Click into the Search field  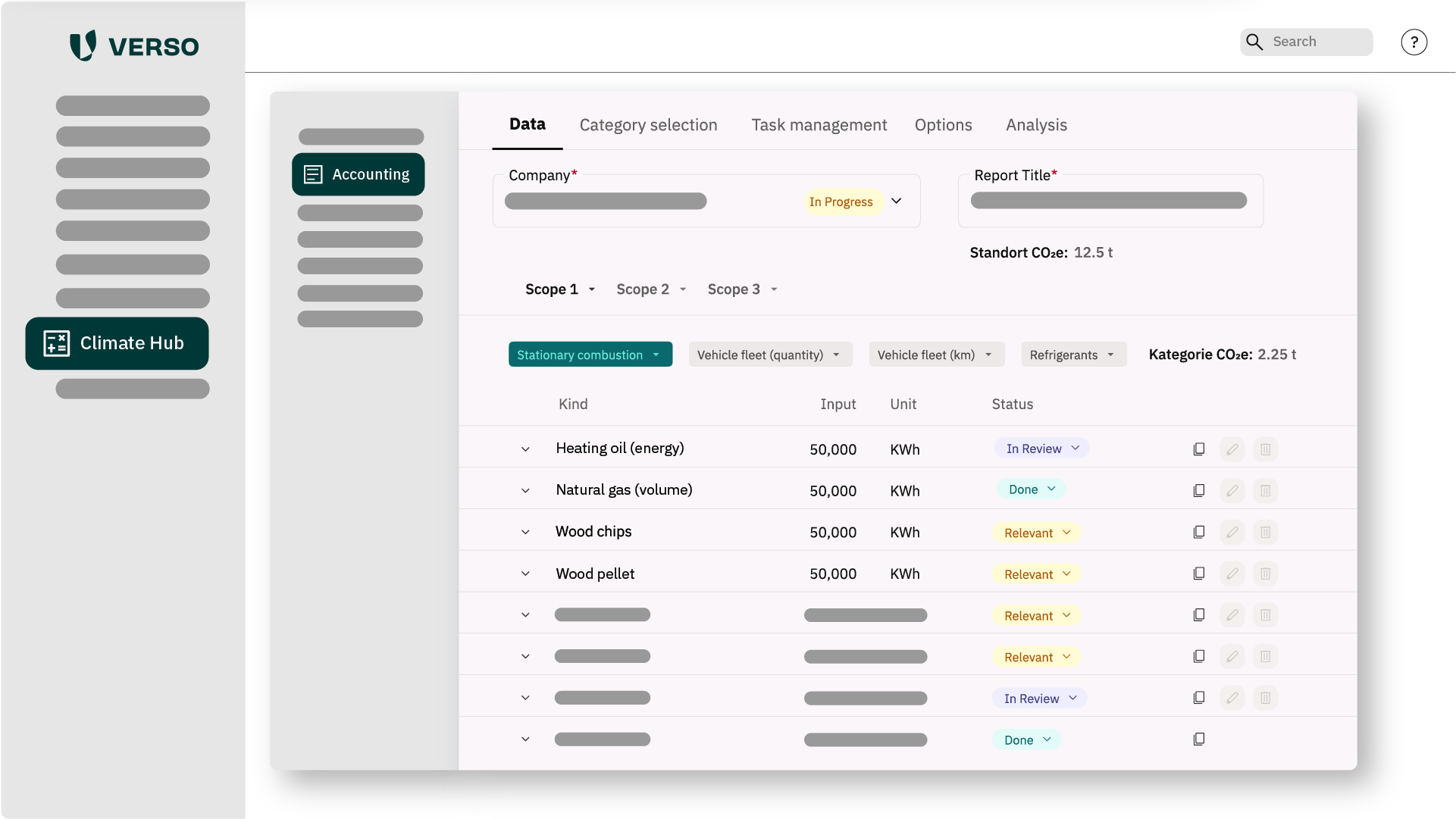[x=1319, y=42]
